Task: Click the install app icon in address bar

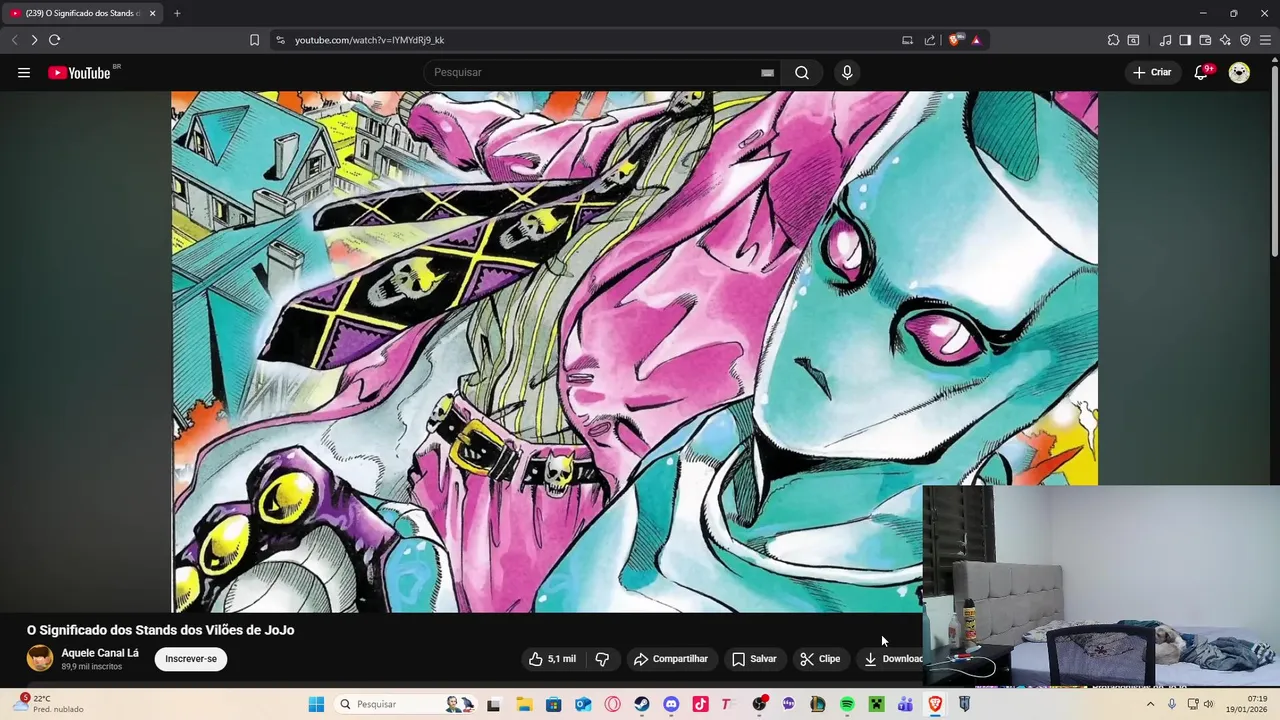Action: (907, 40)
